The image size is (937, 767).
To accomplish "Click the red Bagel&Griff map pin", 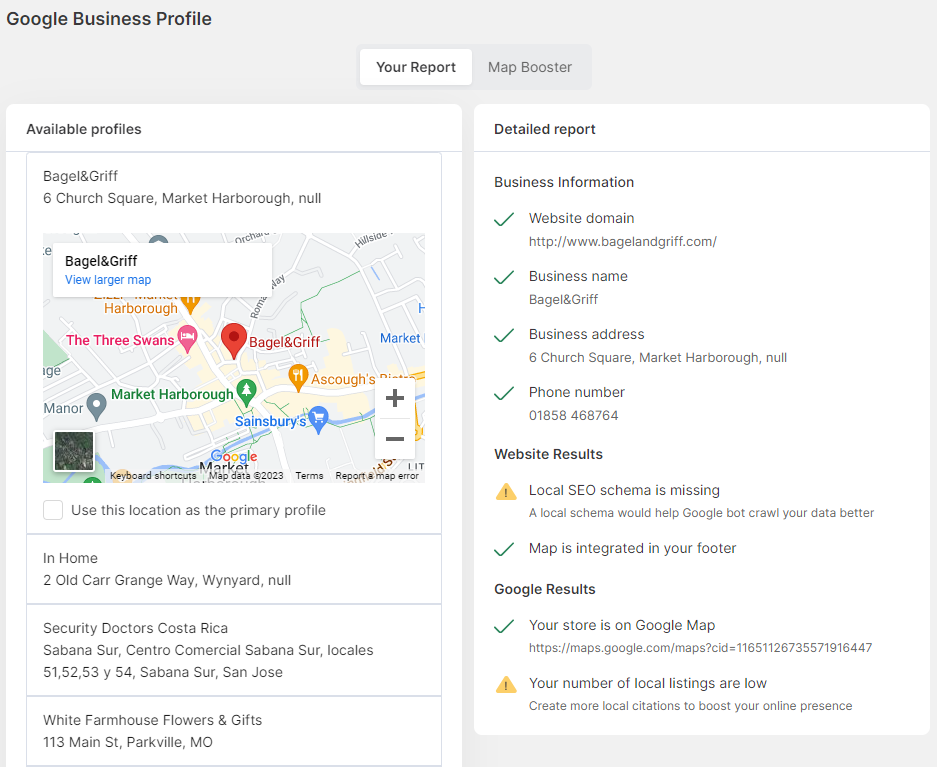I will [x=234, y=340].
